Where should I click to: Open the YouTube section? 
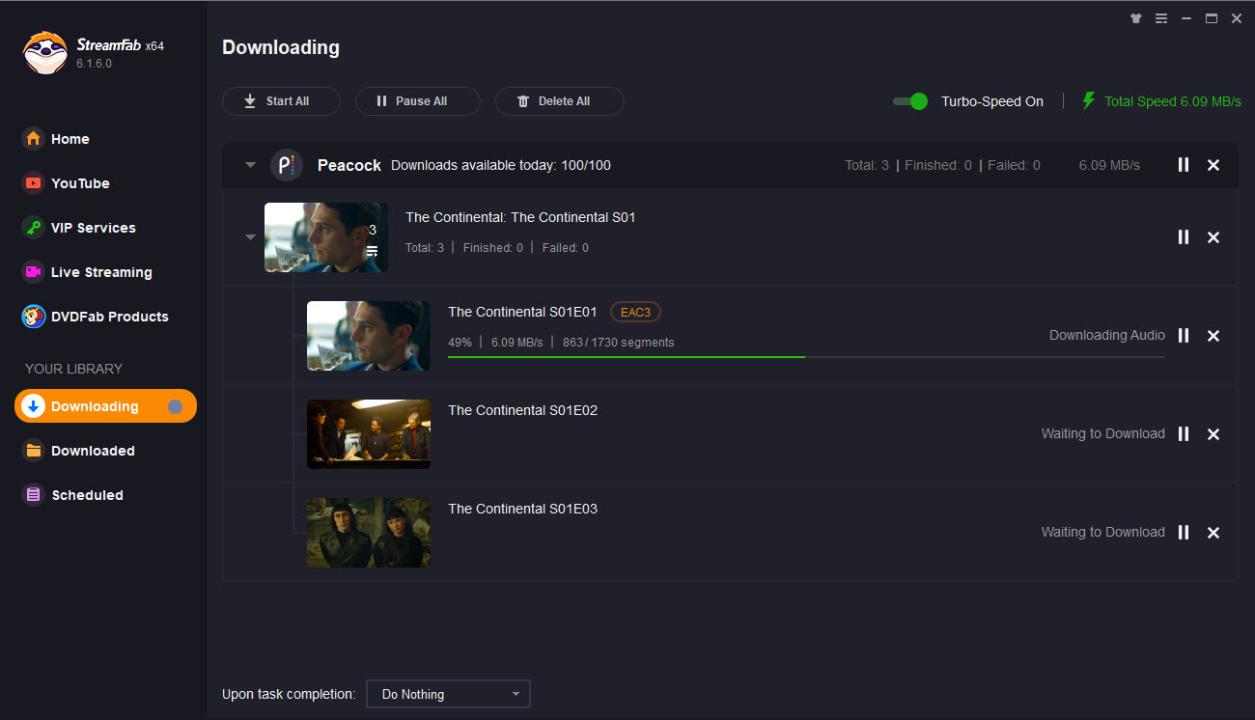click(x=67, y=183)
